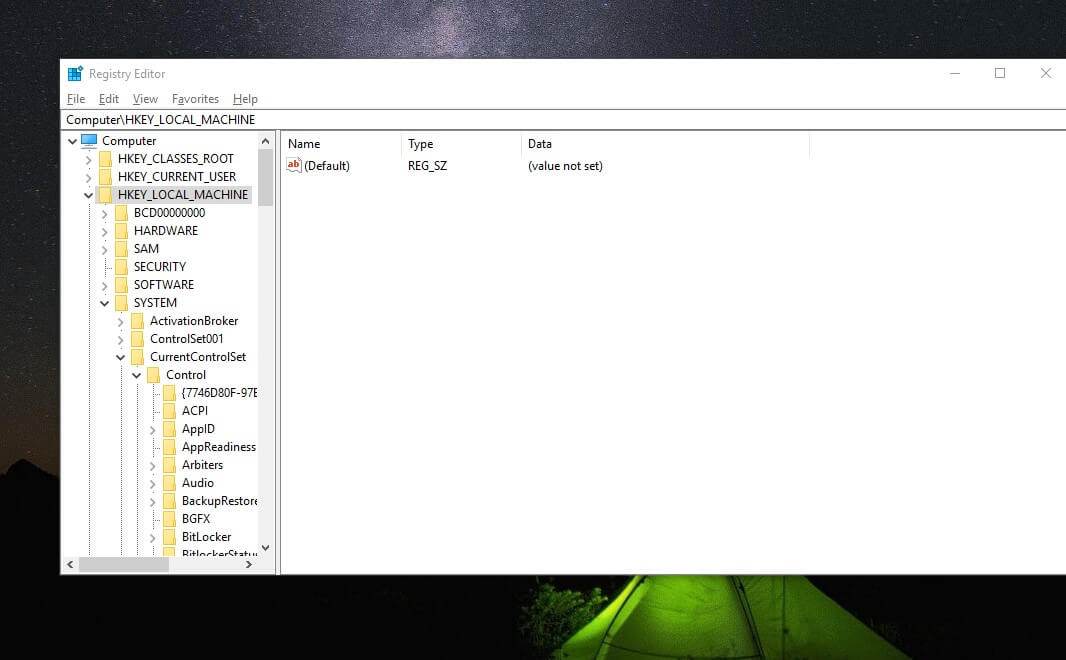Open the Favorites menu

coord(195,98)
